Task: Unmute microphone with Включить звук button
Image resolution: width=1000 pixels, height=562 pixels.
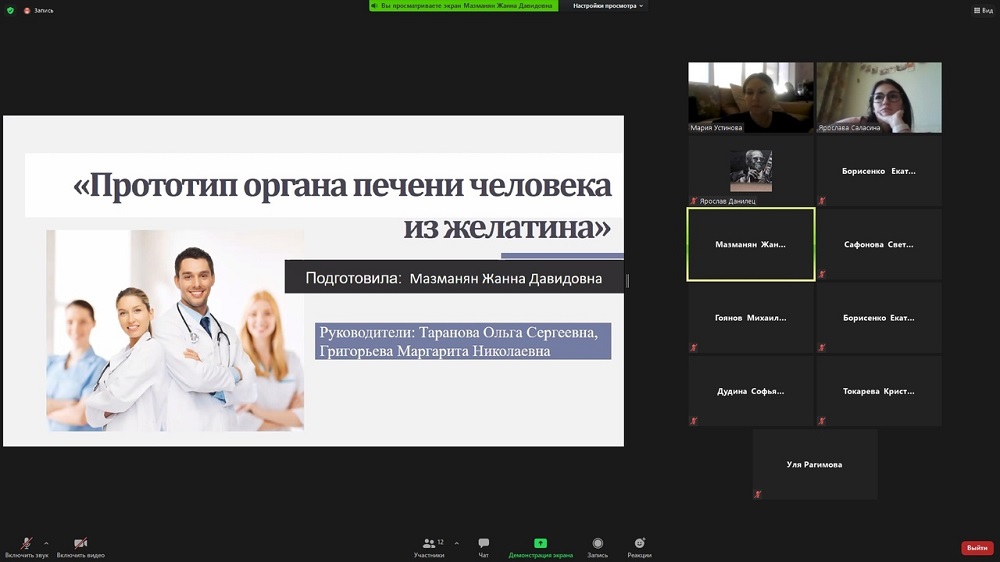Action: [x=26, y=545]
